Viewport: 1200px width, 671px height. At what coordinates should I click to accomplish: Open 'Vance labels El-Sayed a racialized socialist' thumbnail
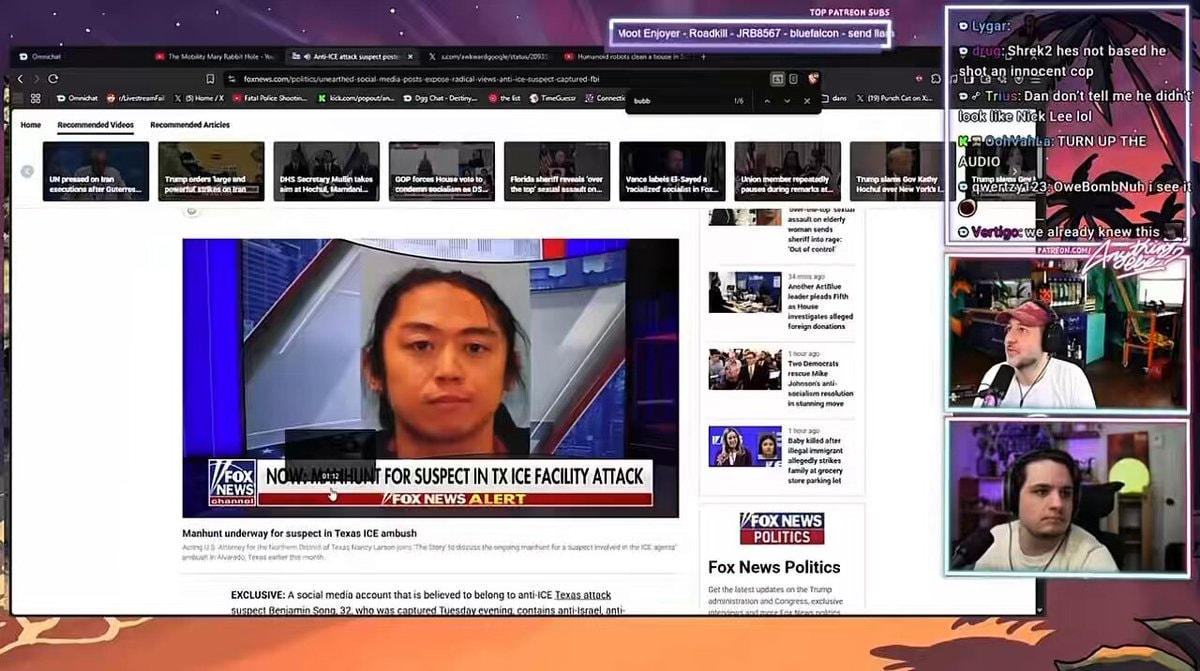point(672,171)
